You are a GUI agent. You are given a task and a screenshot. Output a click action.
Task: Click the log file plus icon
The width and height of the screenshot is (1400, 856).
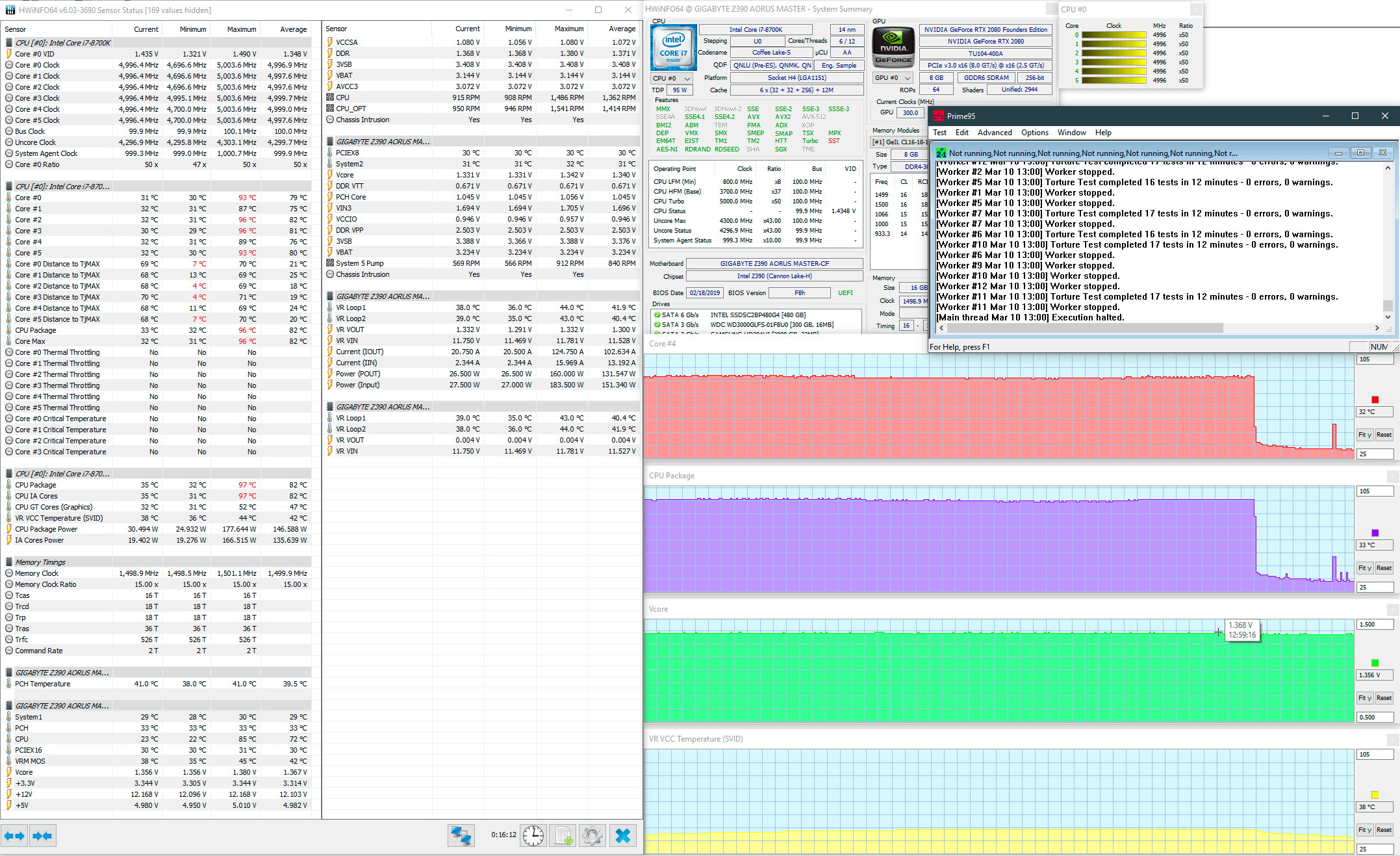coord(563,835)
